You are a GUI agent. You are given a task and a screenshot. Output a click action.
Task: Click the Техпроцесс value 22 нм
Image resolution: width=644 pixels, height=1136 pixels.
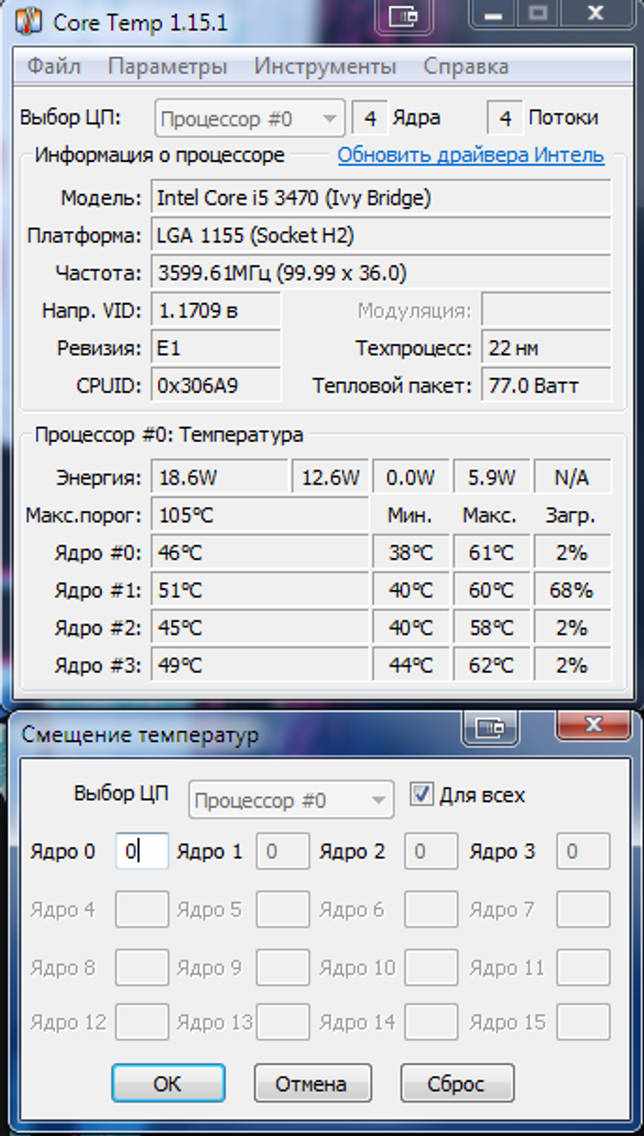tap(546, 348)
